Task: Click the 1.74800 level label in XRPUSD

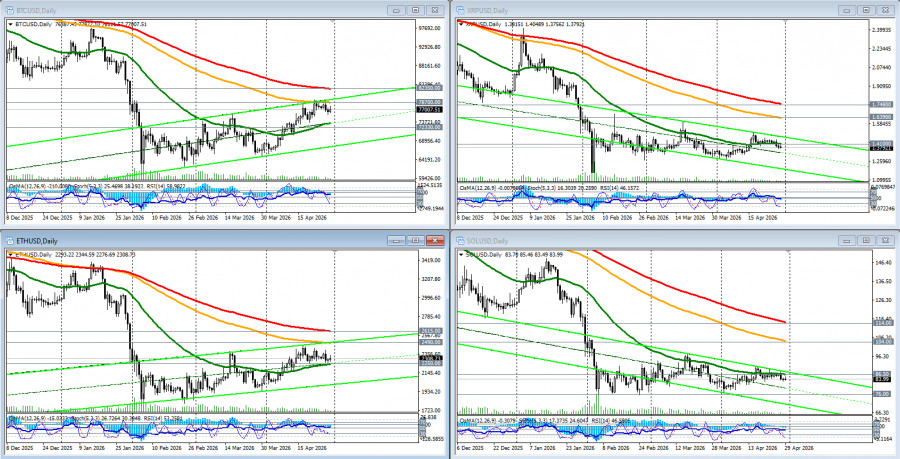Action: (881, 104)
